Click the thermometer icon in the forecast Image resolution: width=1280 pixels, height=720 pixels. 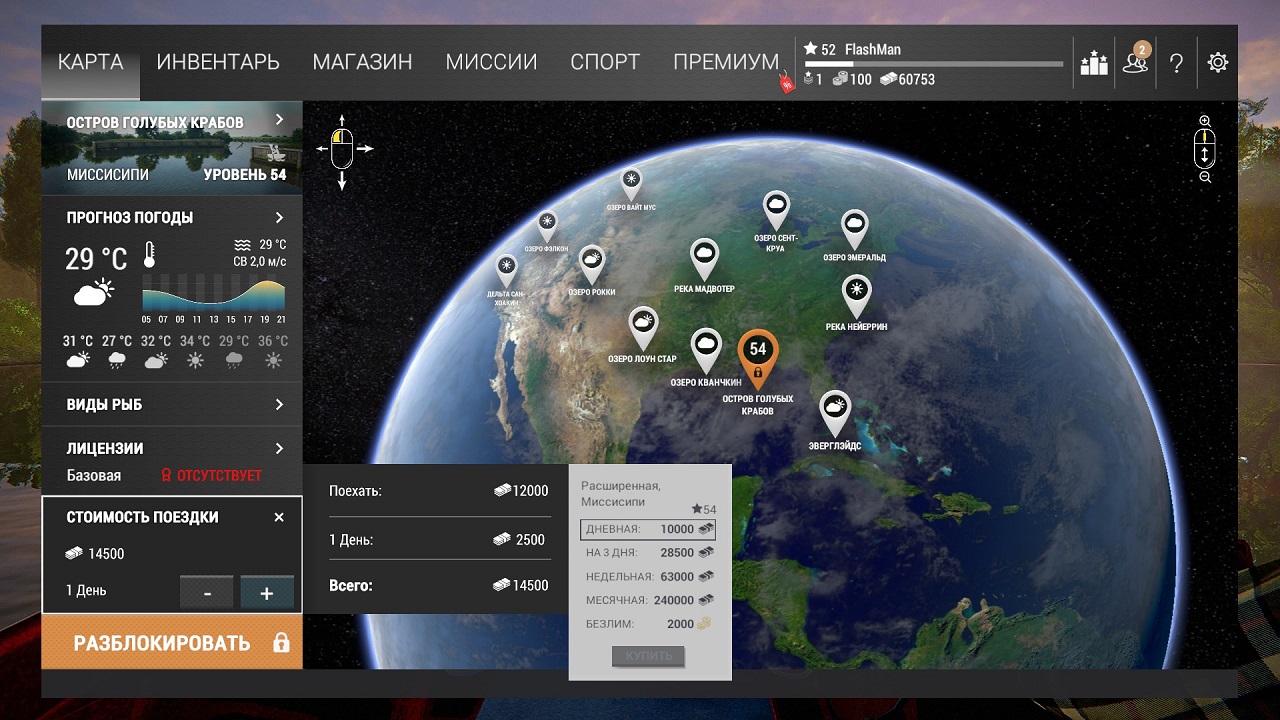click(x=150, y=256)
